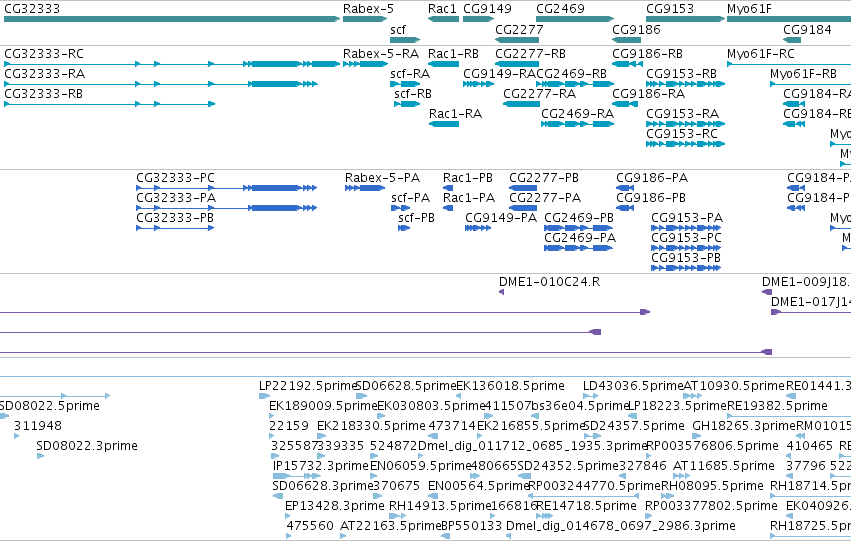This screenshot has height=541, width=851.
Task: Select the CG2469-PB protein
Action: [x=579, y=228]
